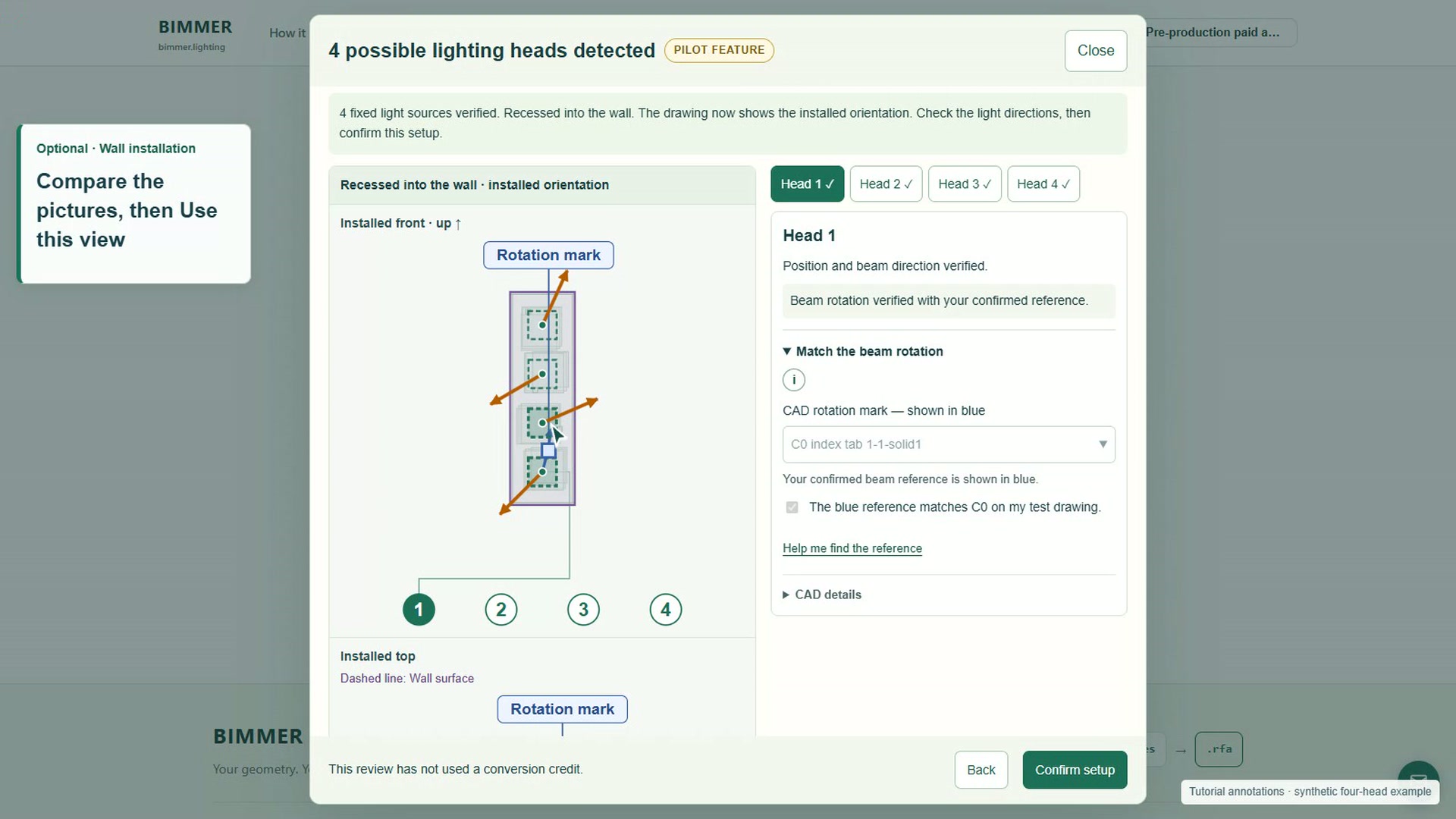
Task: Collapse Match the beam rotation section
Action: point(863,352)
